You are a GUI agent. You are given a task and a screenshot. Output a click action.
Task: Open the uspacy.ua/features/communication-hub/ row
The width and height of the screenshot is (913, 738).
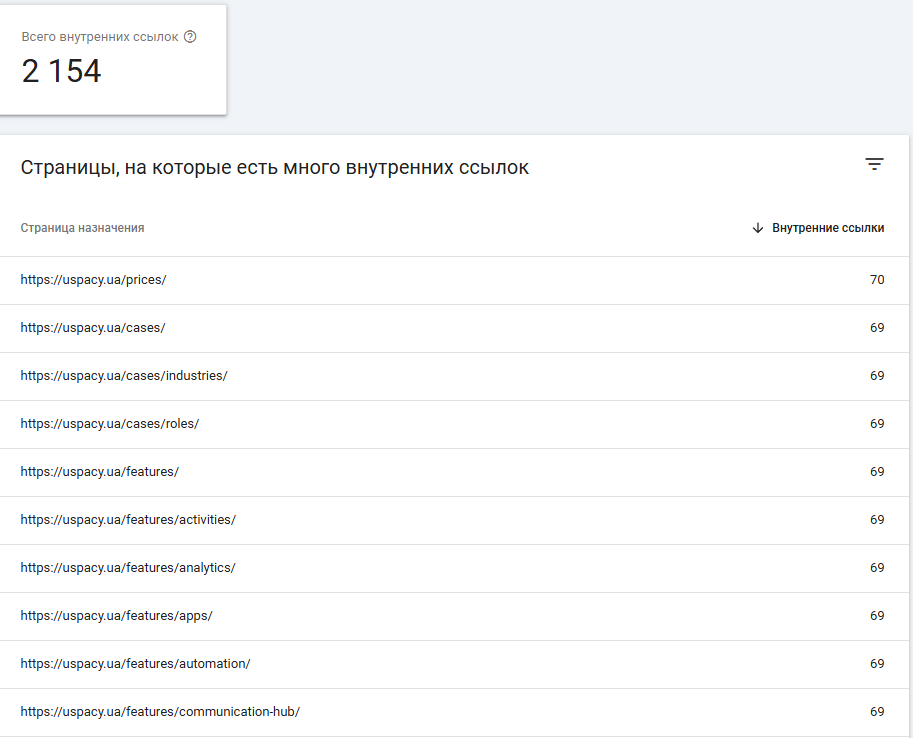(x=454, y=712)
